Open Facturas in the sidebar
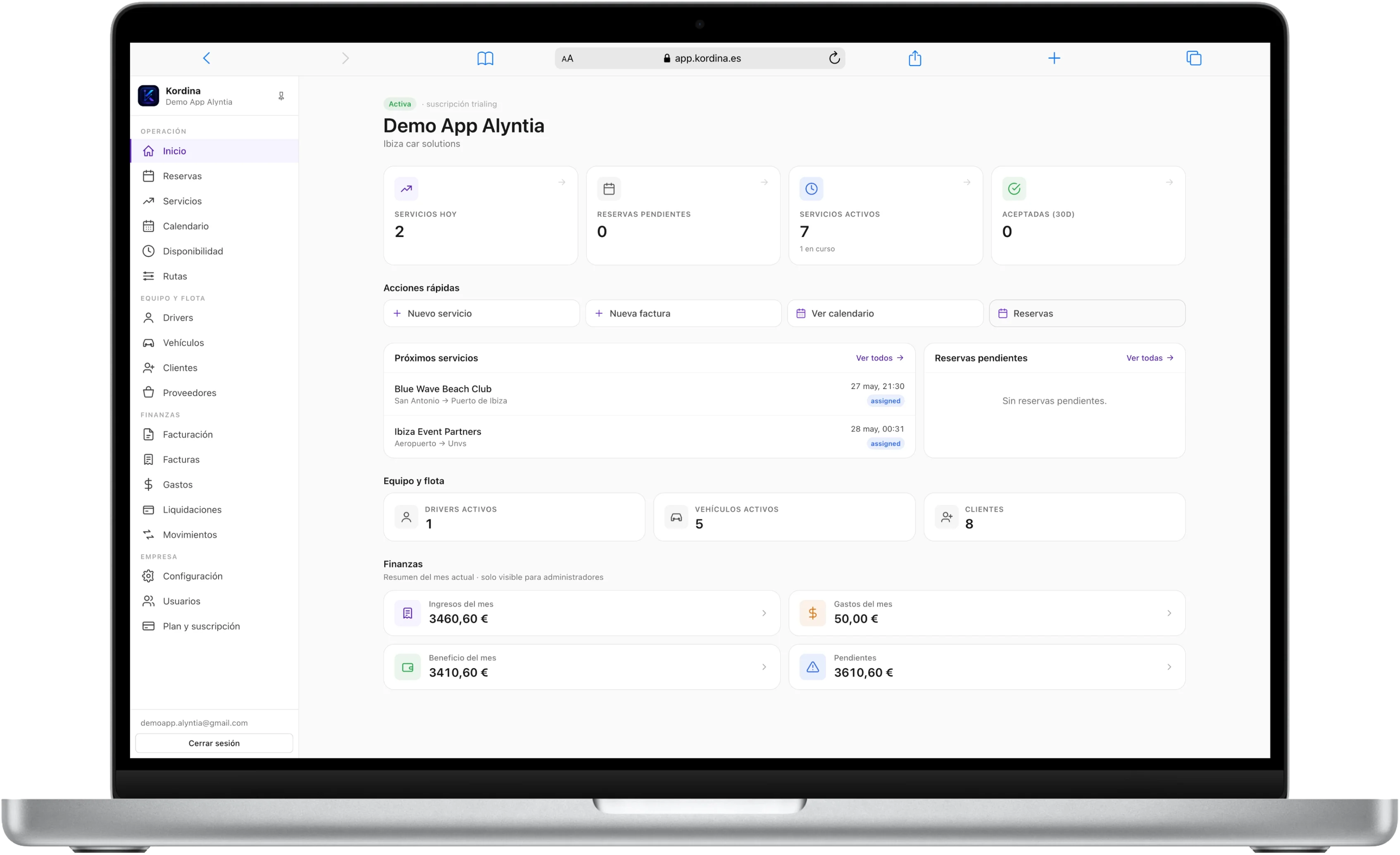The width and height of the screenshot is (1400, 855). click(x=214, y=460)
